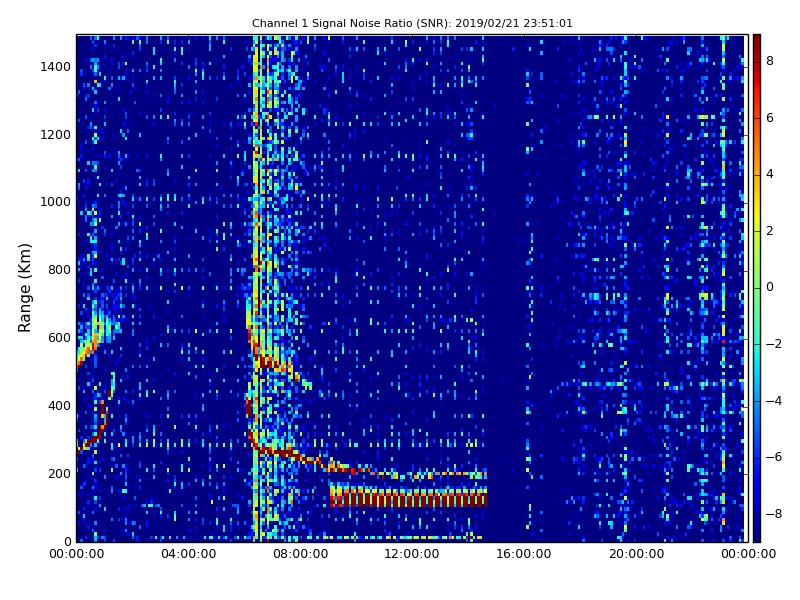Click the red curved trace near 00:30 at 300 km

click(96, 431)
